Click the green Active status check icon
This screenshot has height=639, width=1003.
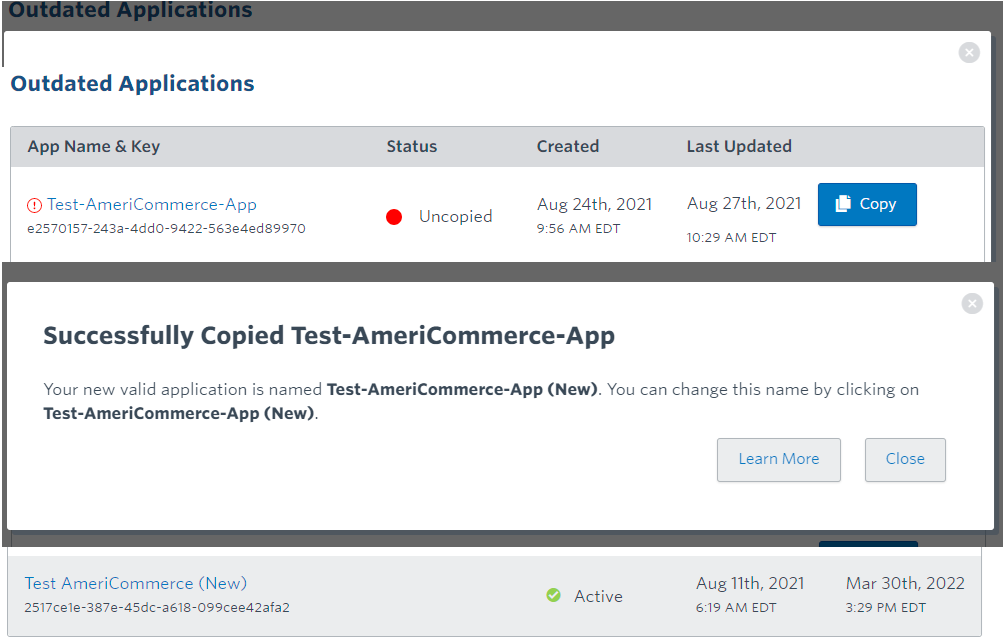pos(553,596)
